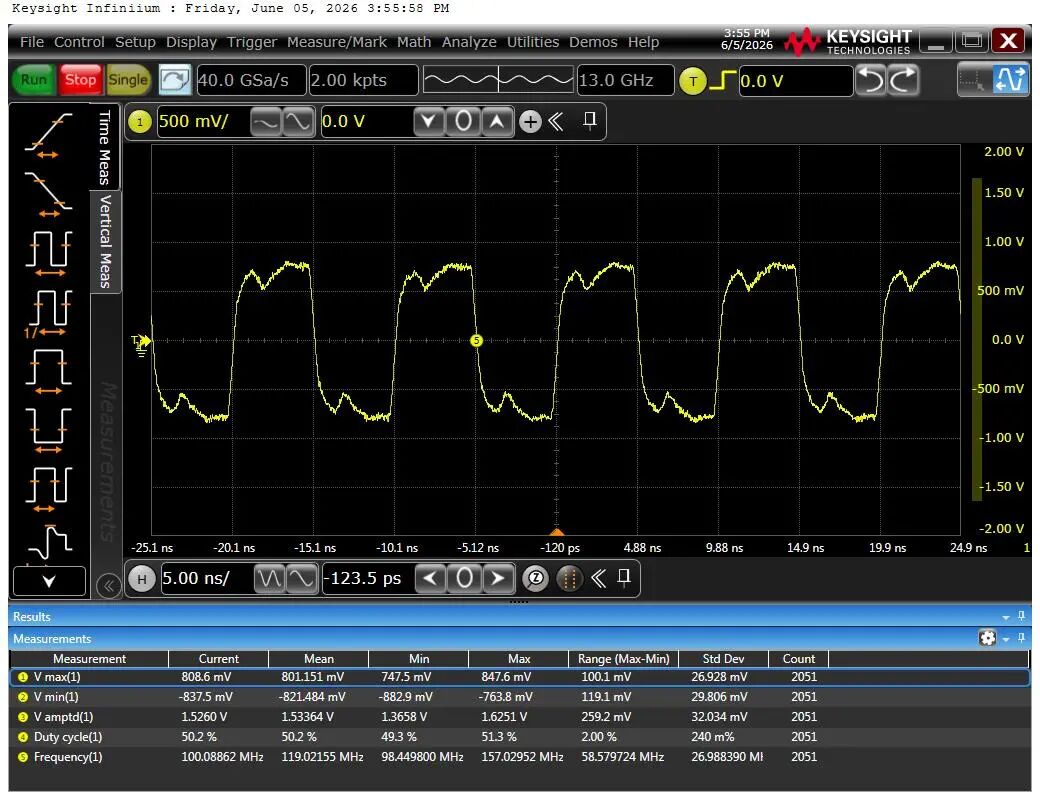Select the frequency measurement icon
The height and width of the screenshot is (800, 1040).
coord(48,312)
